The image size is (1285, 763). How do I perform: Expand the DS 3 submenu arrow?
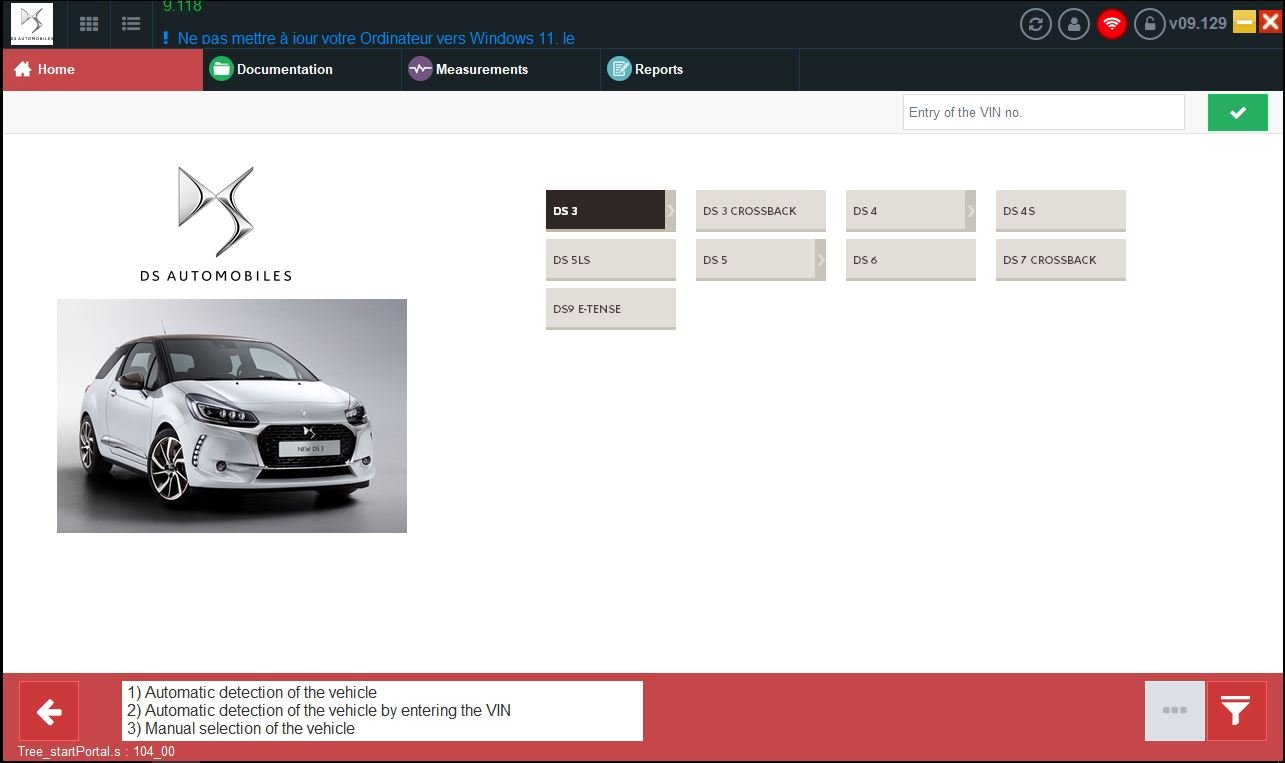pos(670,211)
